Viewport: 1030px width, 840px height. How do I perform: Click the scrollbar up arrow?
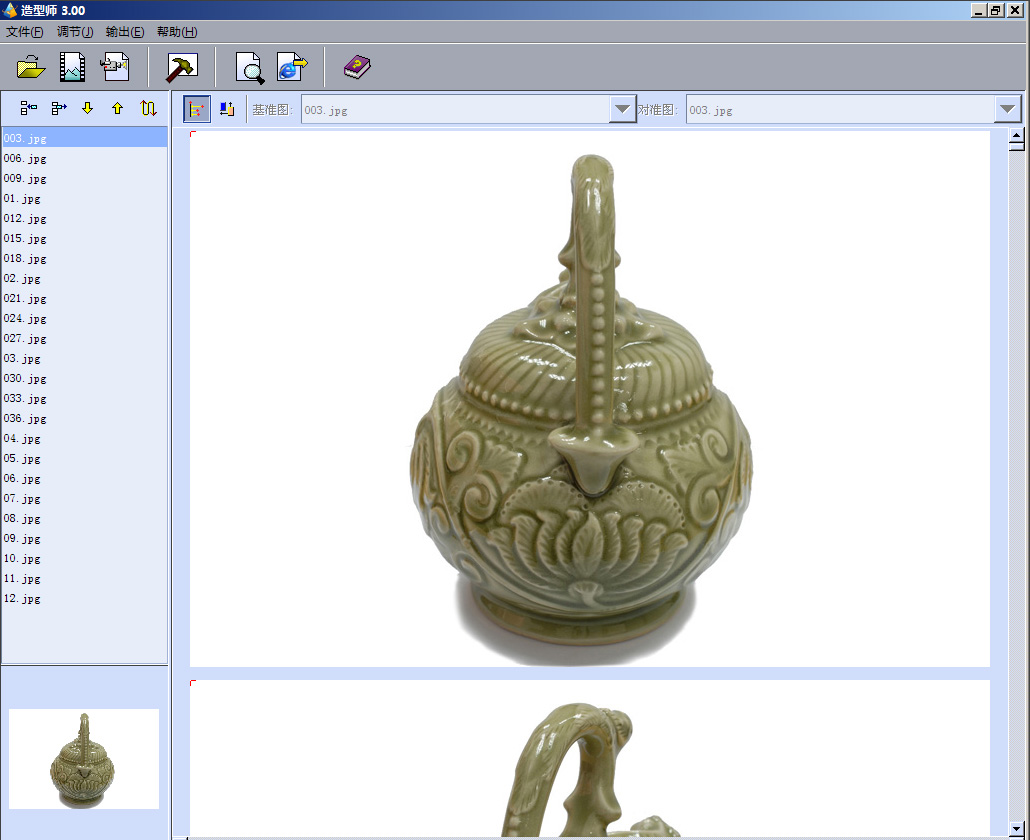1016,136
